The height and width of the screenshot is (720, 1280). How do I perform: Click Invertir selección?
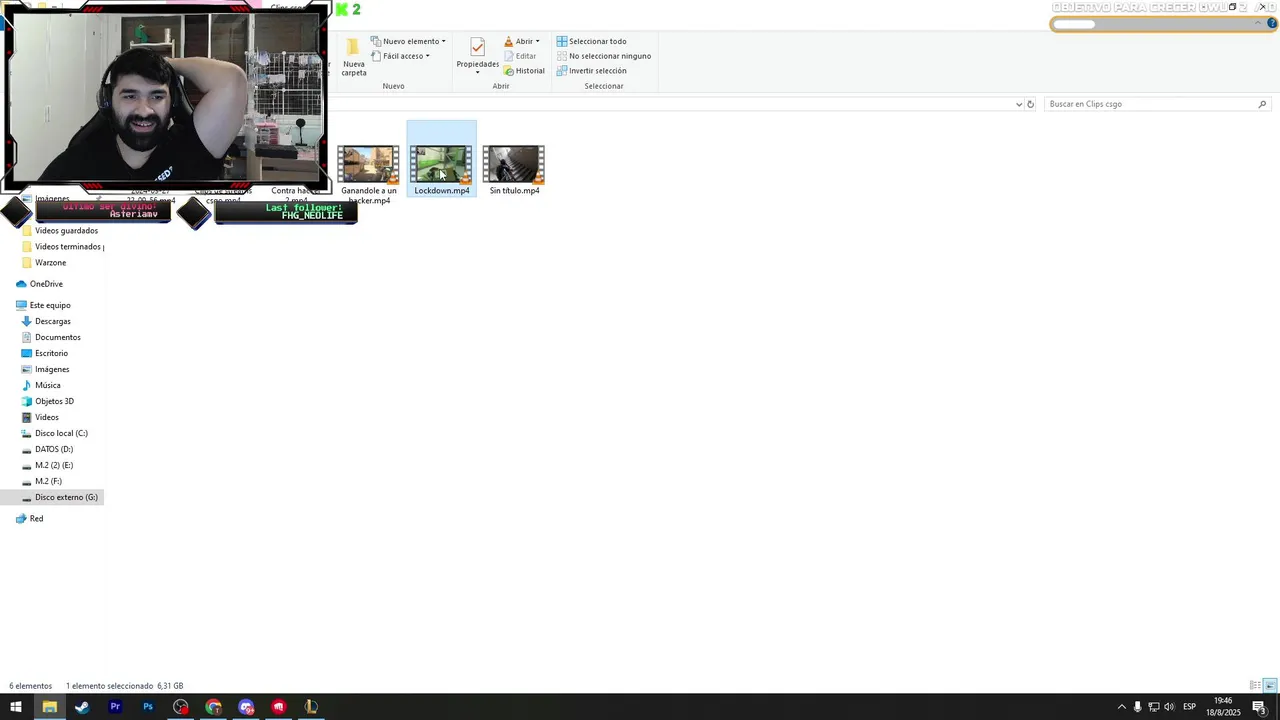(591, 71)
